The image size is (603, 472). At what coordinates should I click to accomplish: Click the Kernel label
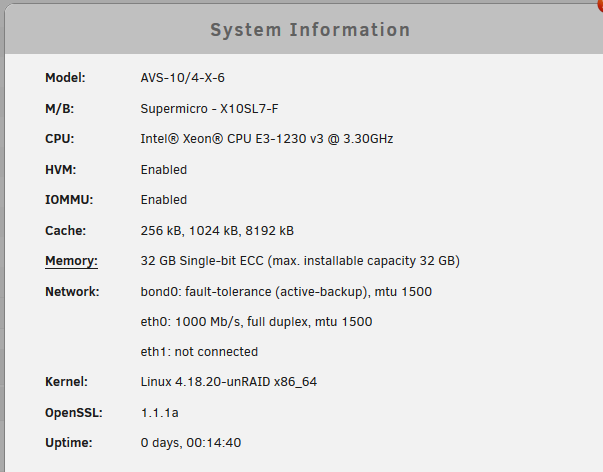coord(66,382)
